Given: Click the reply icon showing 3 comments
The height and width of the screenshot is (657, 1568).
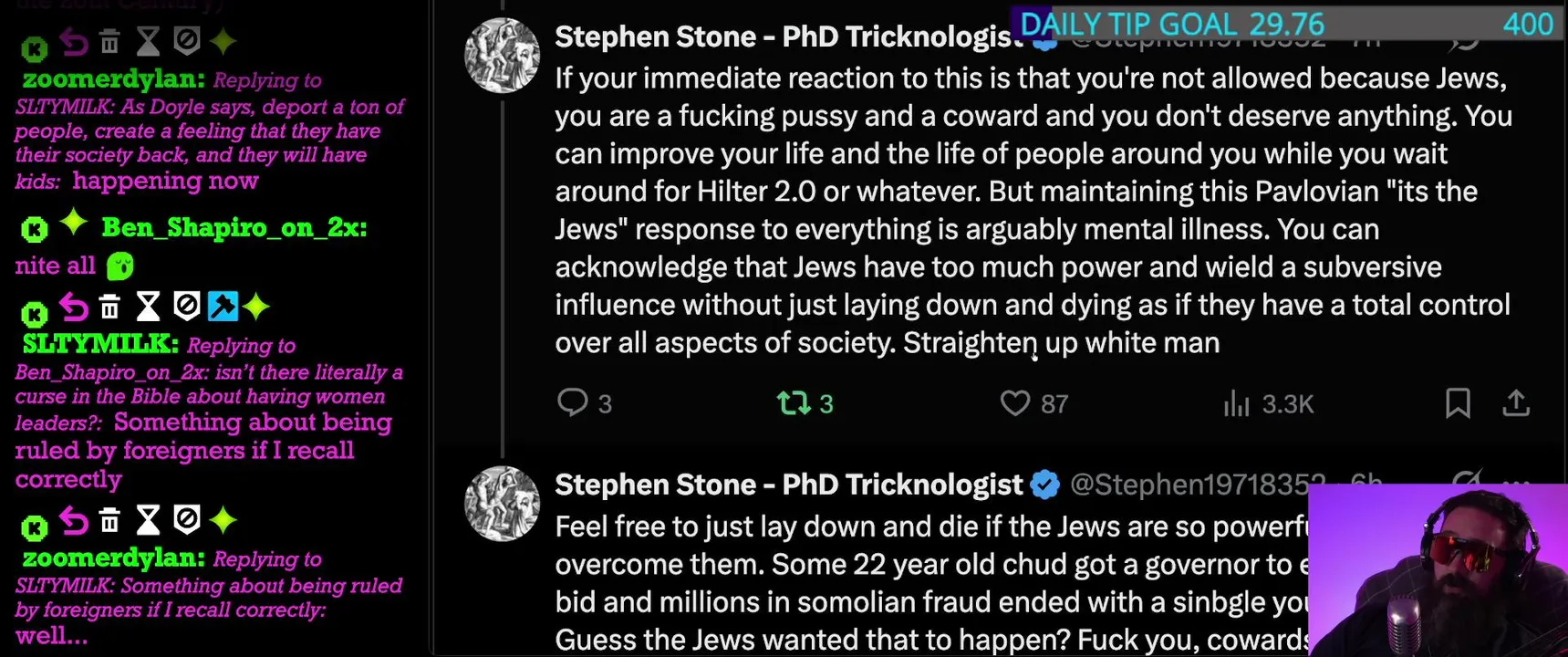Looking at the screenshot, I should tap(573, 402).
